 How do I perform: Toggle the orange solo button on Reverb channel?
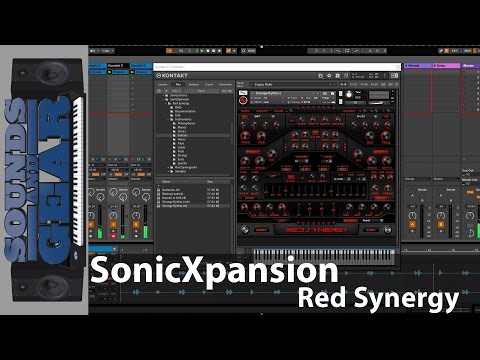[412, 225]
